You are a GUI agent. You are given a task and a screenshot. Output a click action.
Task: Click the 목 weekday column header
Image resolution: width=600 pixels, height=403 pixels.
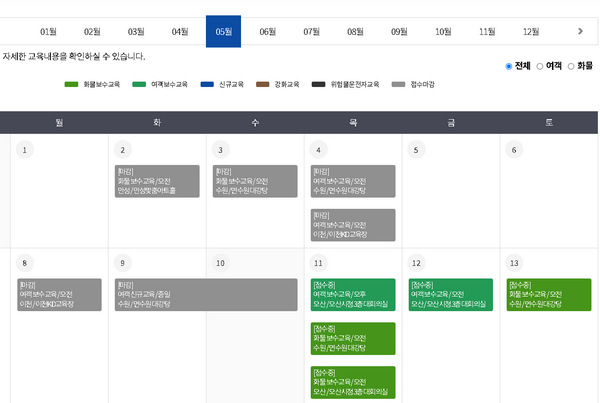point(353,122)
